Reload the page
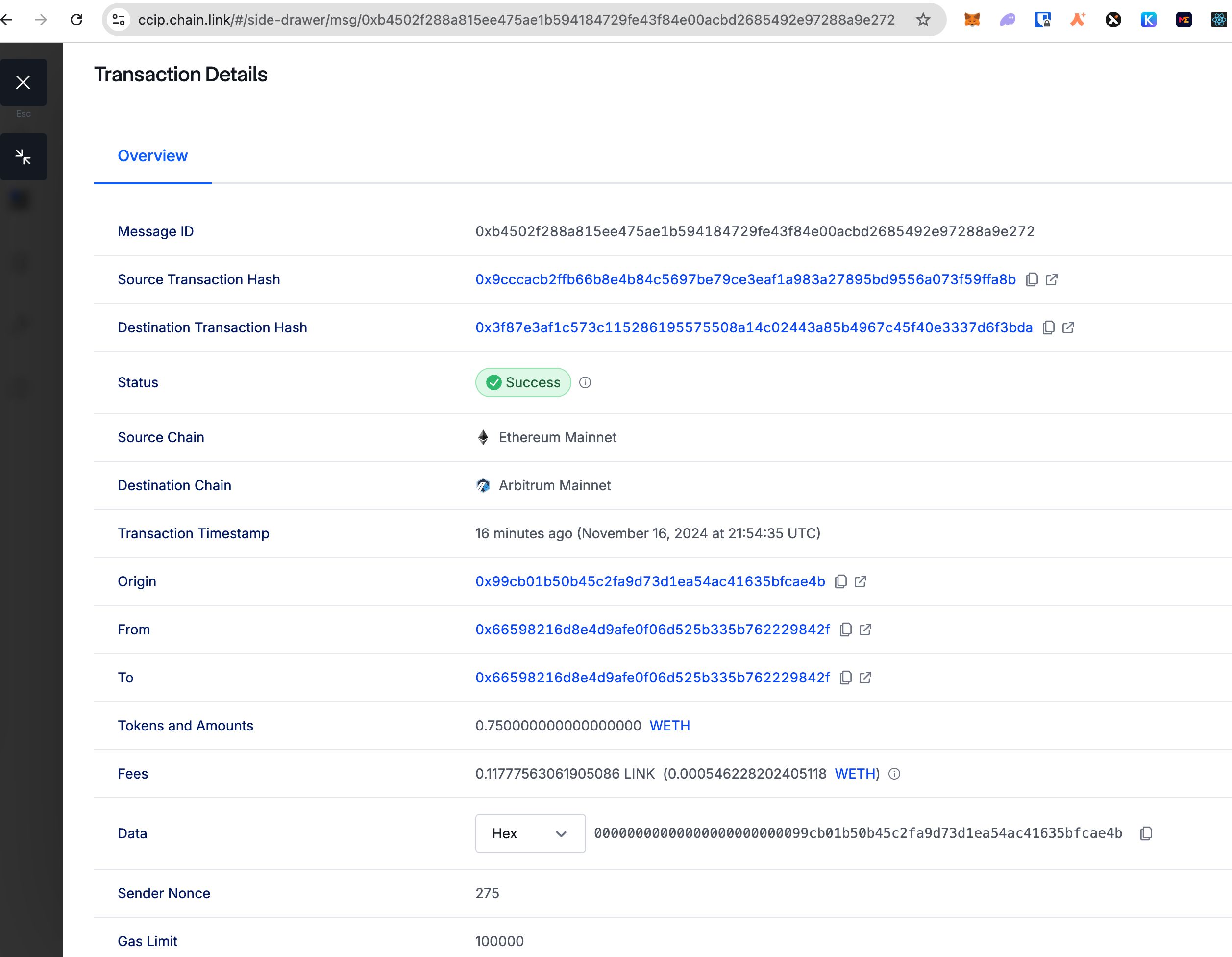The width and height of the screenshot is (1232, 957). (x=76, y=20)
